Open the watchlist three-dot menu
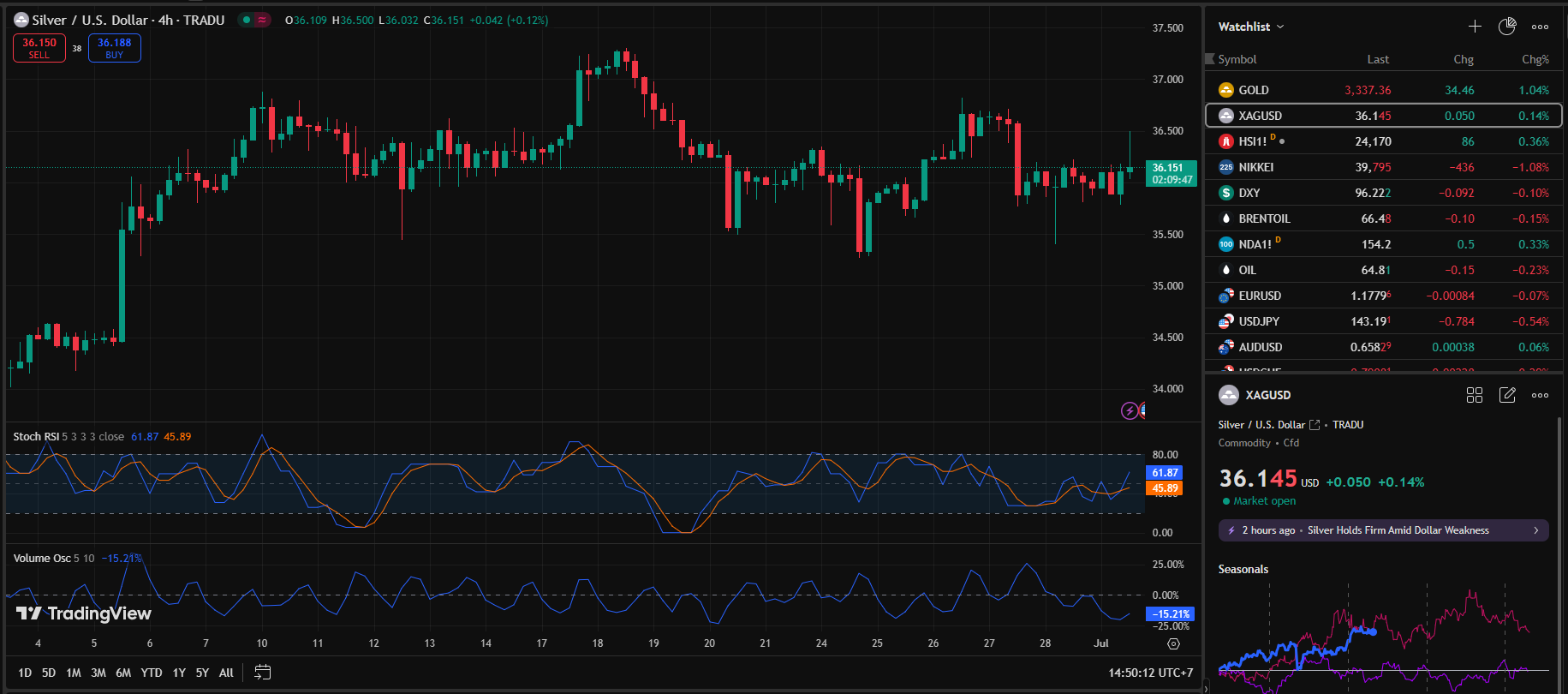 [x=1540, y=27]
